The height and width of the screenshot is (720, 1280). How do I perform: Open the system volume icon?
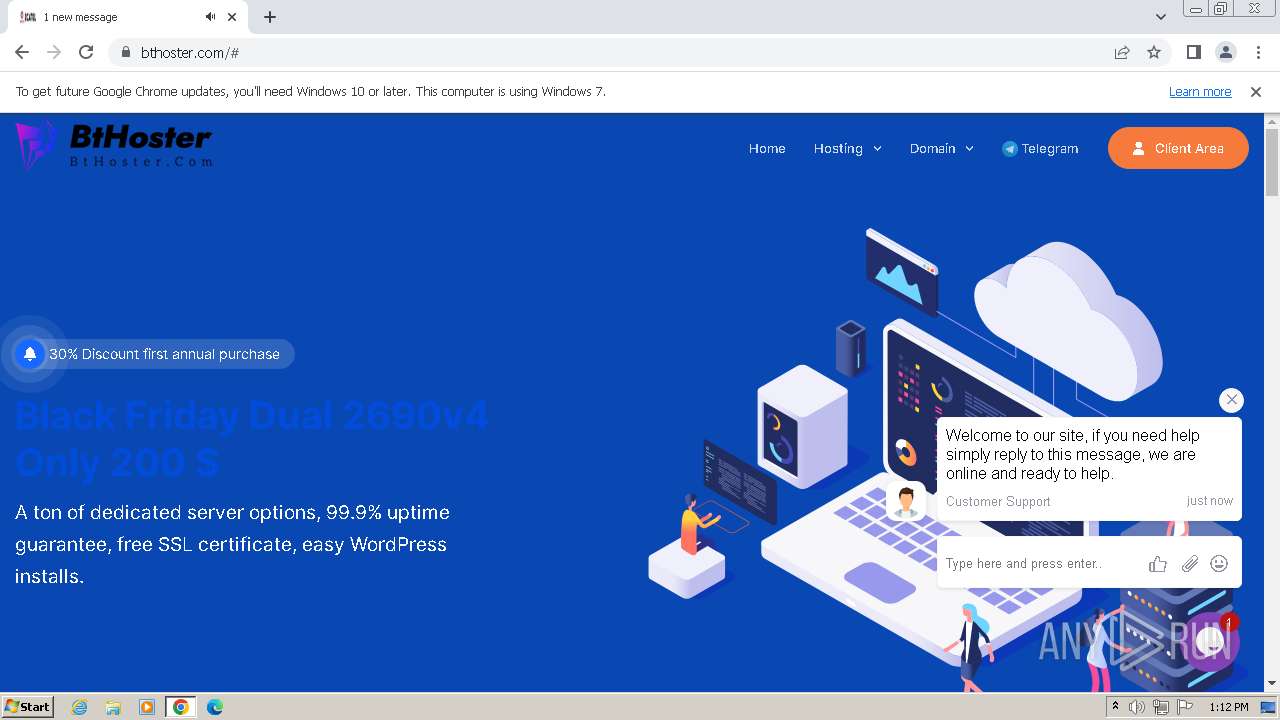pos(1137,707)
